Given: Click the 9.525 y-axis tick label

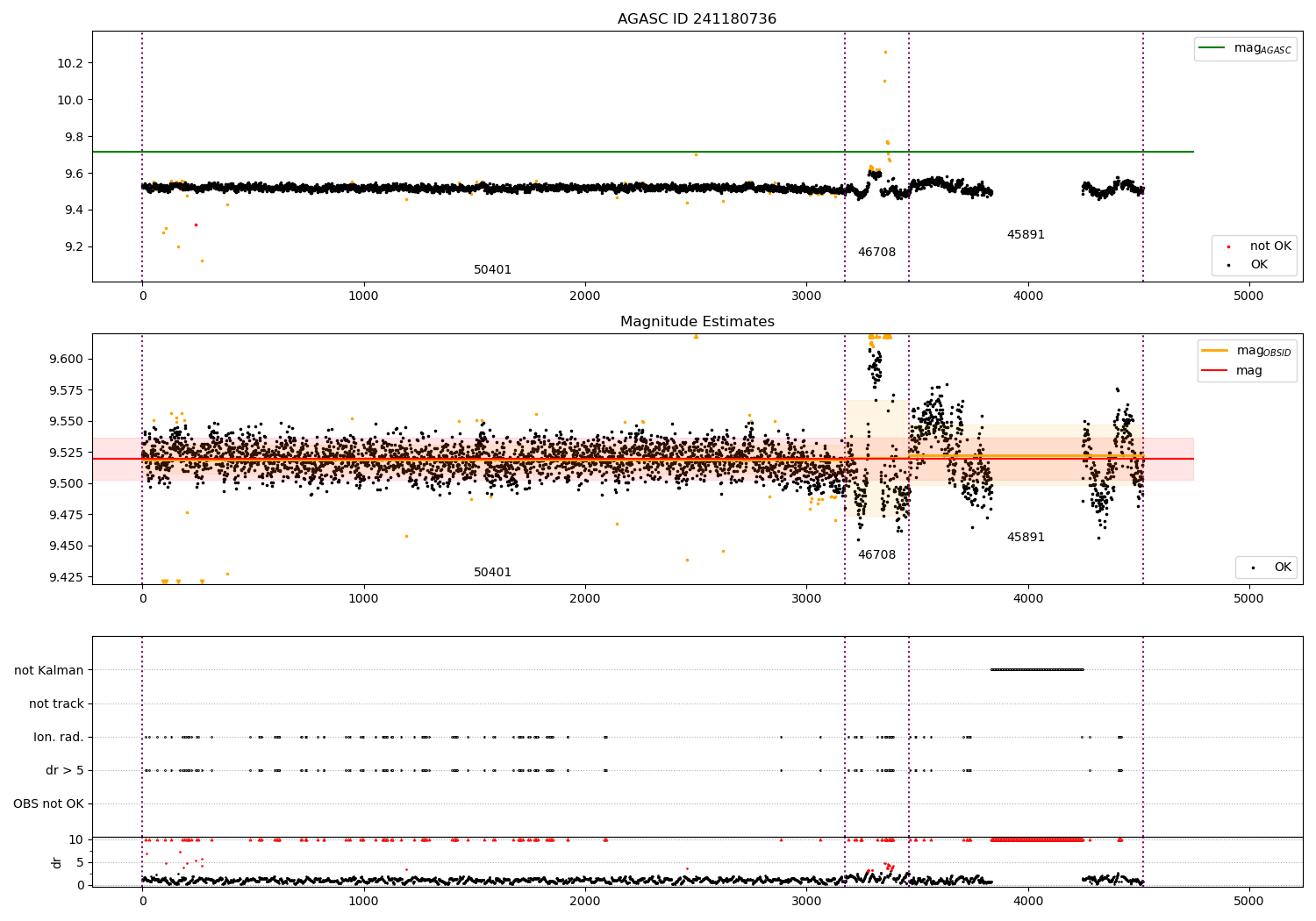Looking at the screenshot, I should coord(67,453).
